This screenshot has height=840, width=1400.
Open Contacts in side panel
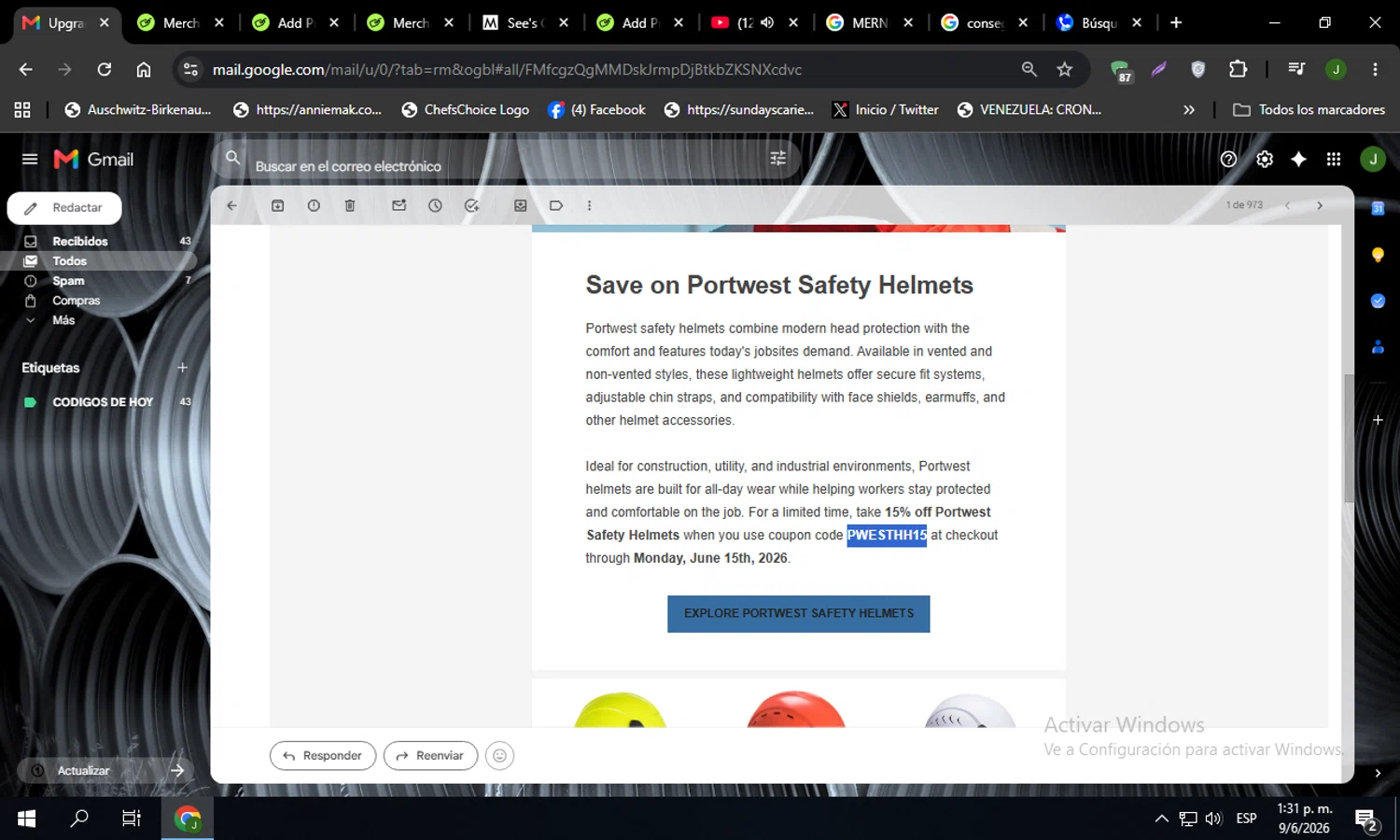(1378, 346)
